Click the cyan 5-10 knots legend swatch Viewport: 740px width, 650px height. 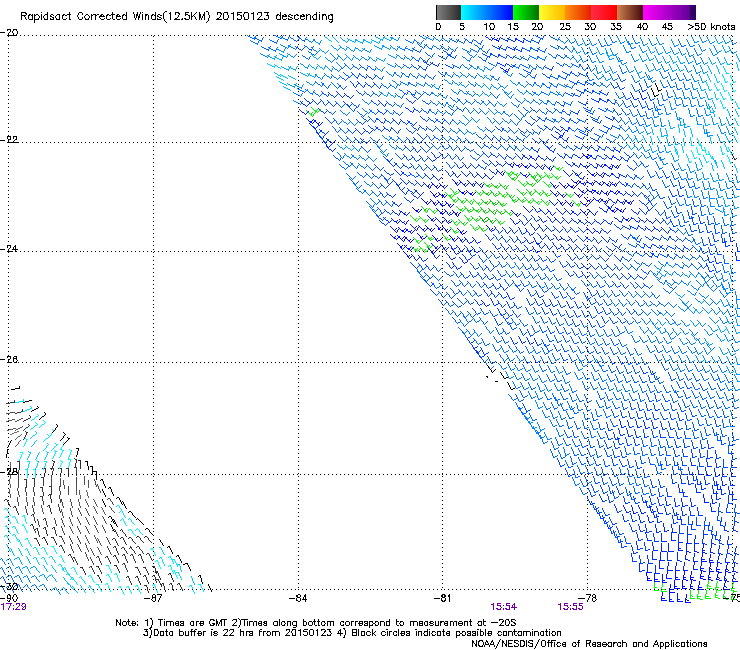click(x=474, y=12)
